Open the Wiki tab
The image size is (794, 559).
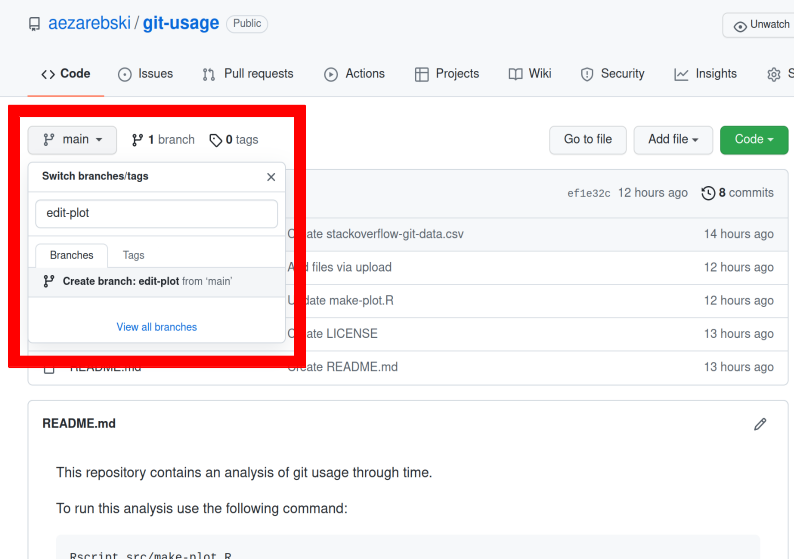530,74
